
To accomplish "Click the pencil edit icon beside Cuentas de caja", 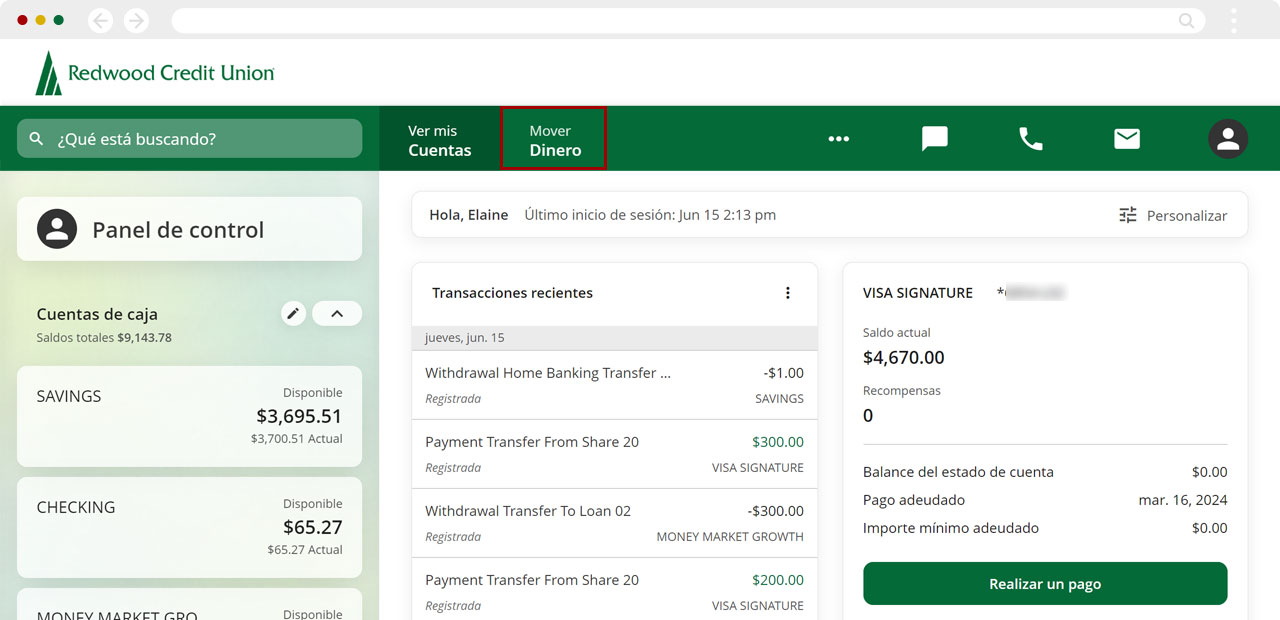I will [293, 314].
